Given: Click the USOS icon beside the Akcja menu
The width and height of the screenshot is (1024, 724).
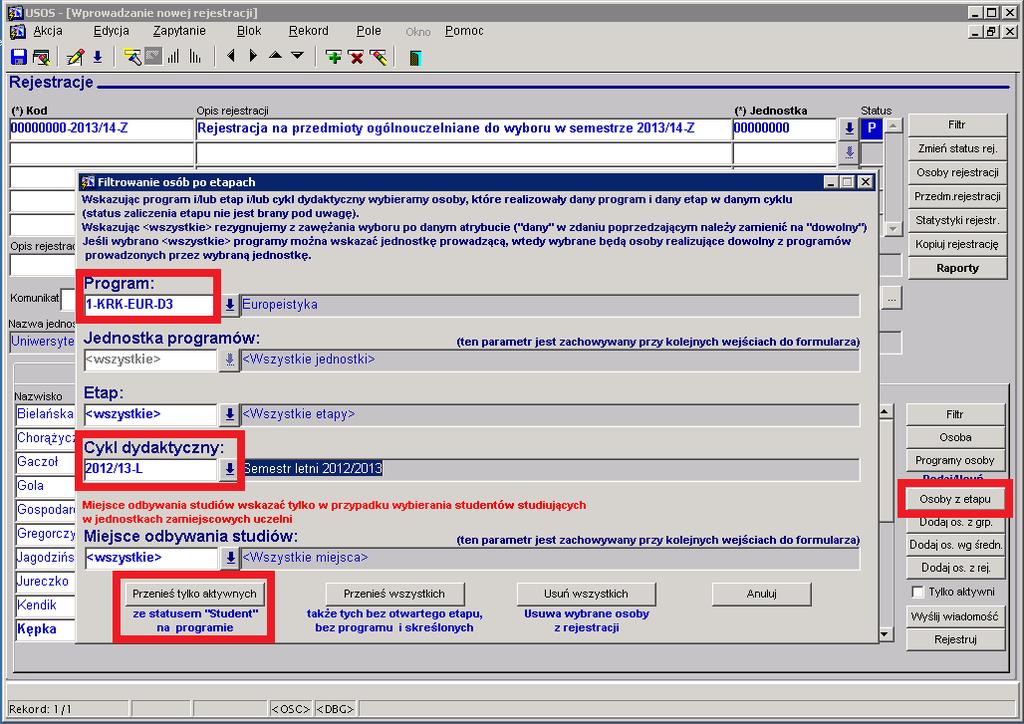Looking at the screenshot, I should 18,31.
